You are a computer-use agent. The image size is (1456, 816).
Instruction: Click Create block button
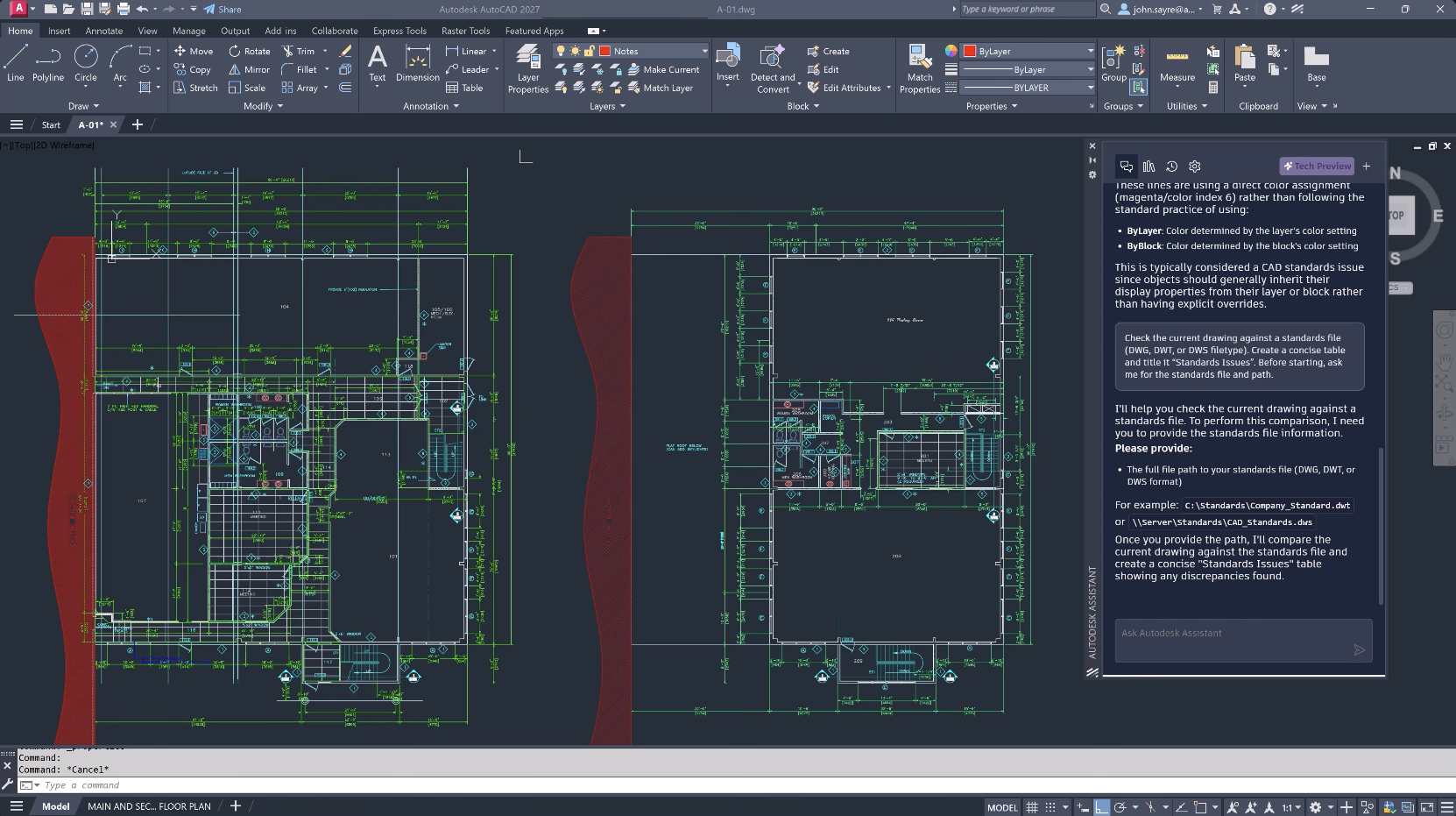[x=828, y=51]
